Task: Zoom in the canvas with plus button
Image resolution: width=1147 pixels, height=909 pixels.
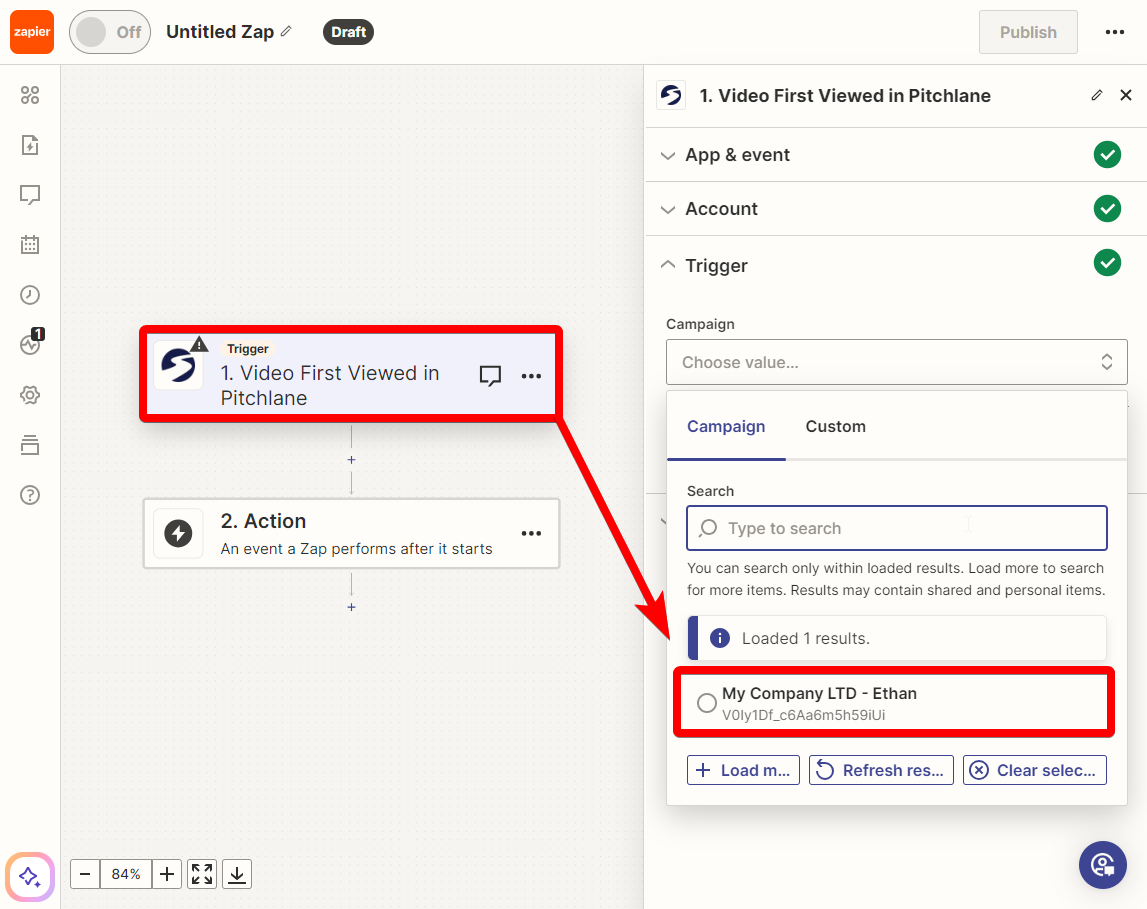Action: point(167,874)
